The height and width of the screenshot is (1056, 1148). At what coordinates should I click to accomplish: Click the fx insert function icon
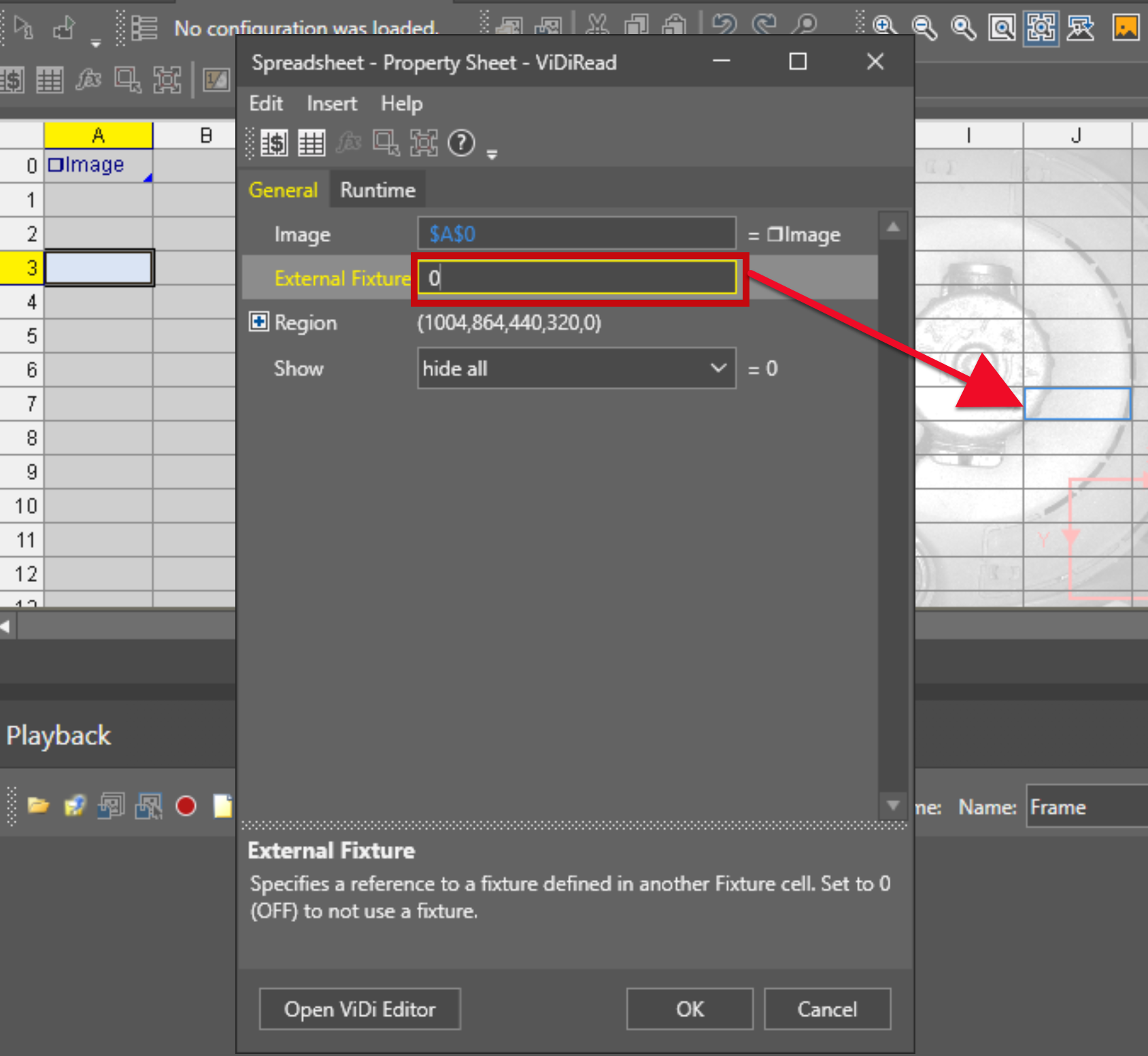tap(88, 80)
